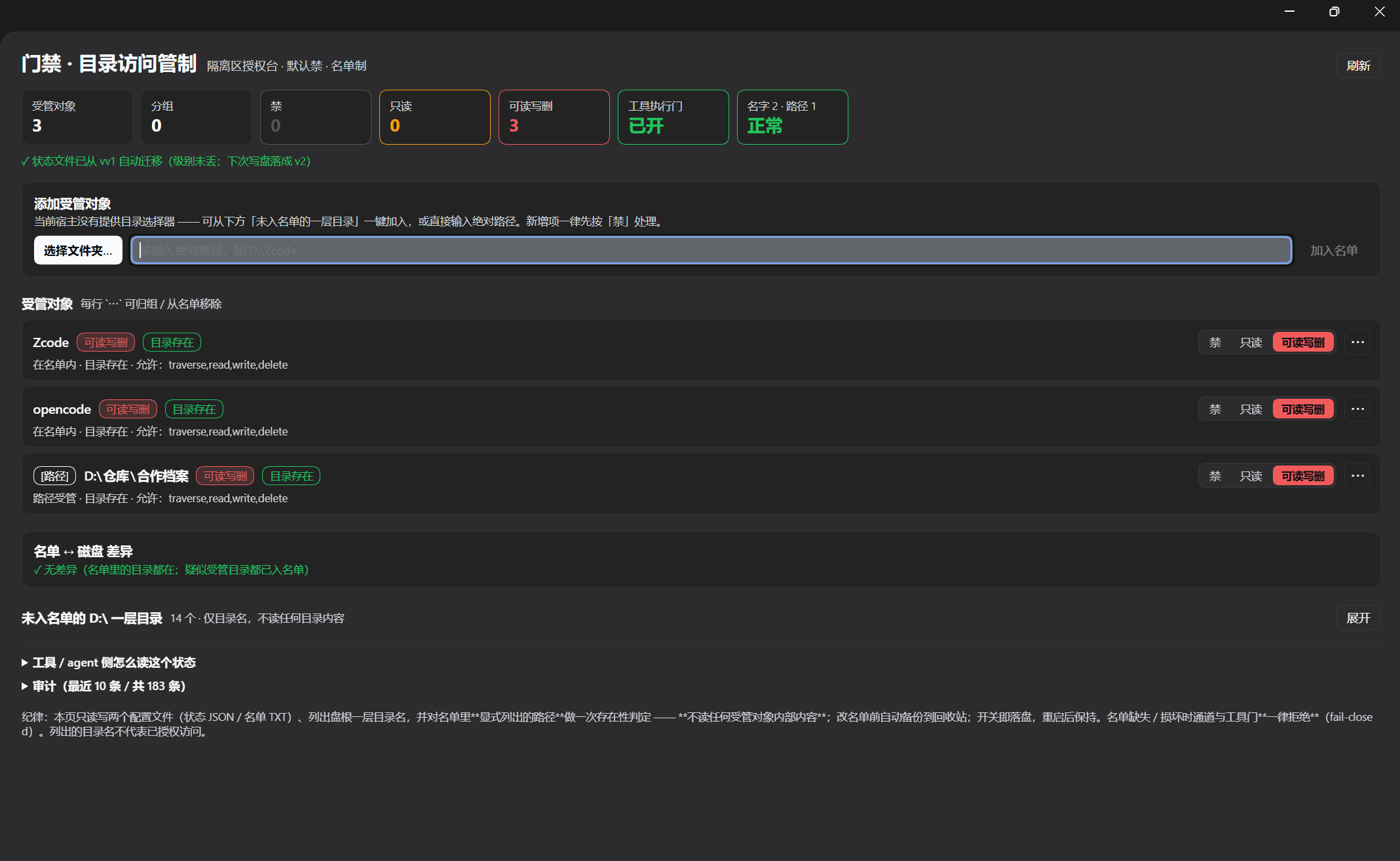Click the 名字 2 · 路径 1 正常 card

click(x=792, y=117)
